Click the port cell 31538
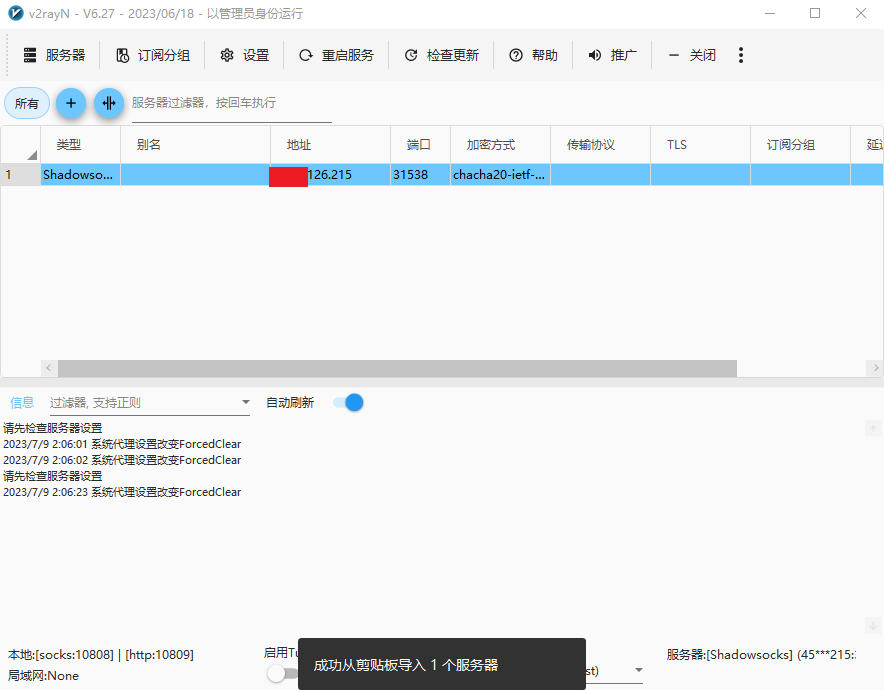884x690 pixels. pos(420,175)
